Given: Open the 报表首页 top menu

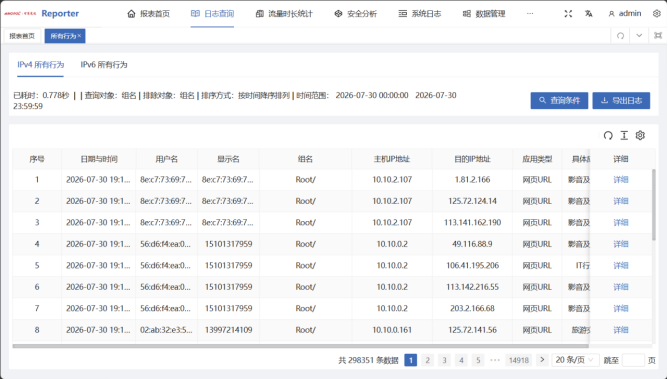Looking at the screenshot, I should click(149, 14).
